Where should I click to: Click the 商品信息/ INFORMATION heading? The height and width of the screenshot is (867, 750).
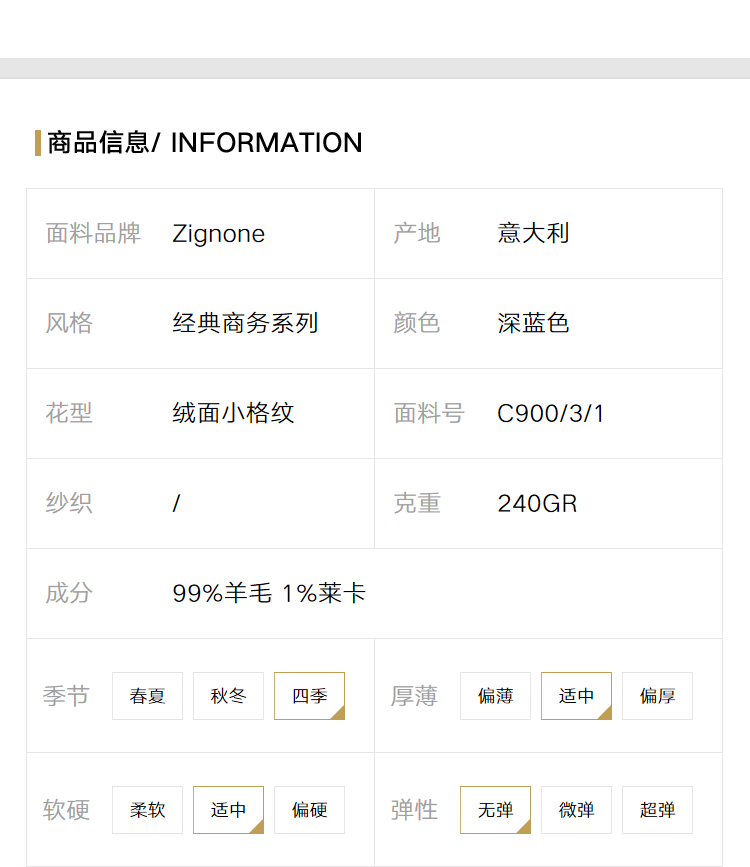205,143
